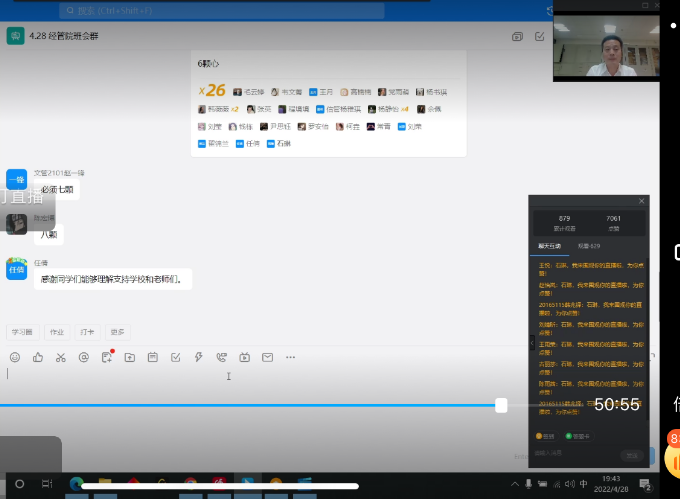The height and width of the screenshot is (500, 680).
Task: Click the thumbs-up like icon
Action: click(38, 357)
